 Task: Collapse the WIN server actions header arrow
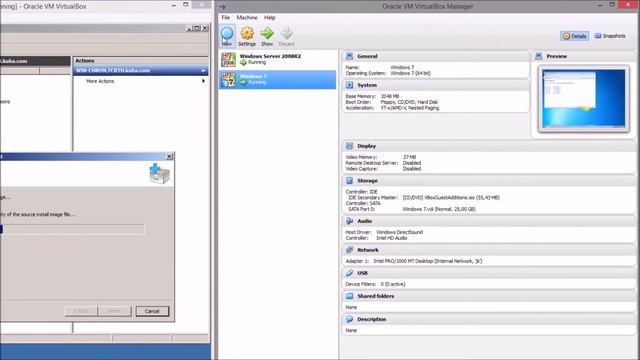[x=203, y=71]
